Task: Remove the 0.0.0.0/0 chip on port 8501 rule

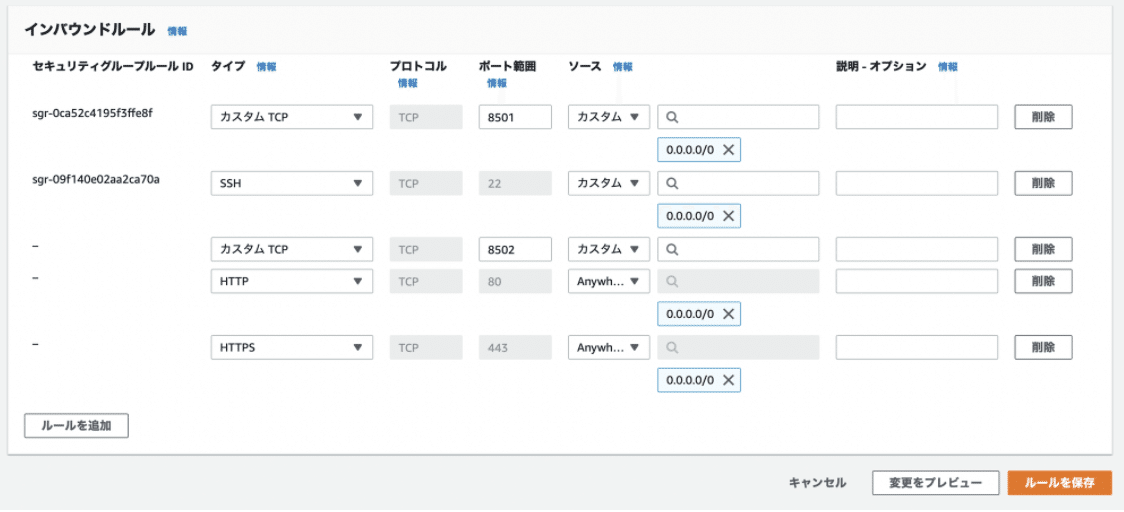Action: coord(728,150)
